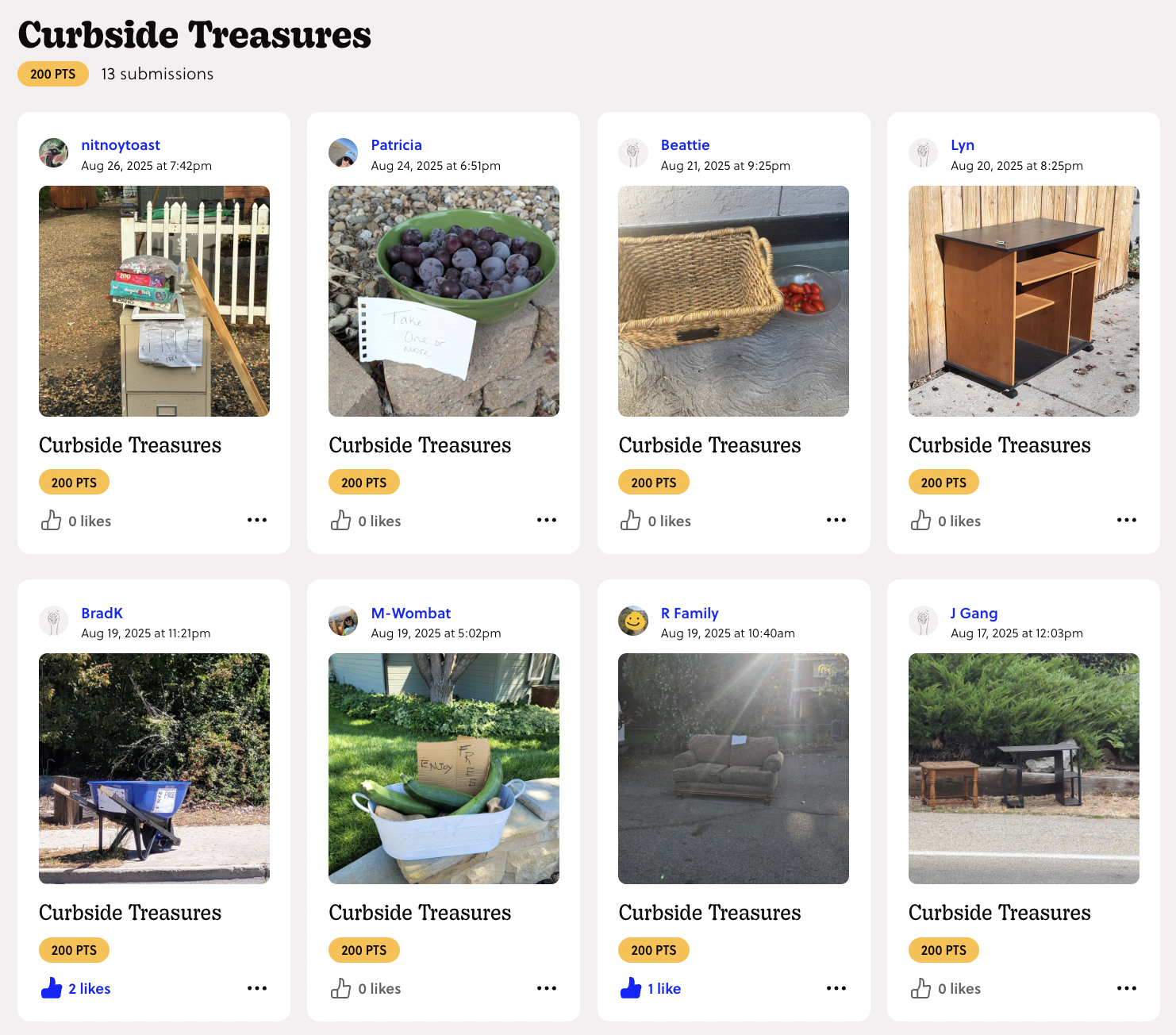The image size is (1176, 1035).
Task: Expand options menu on M-Wombat's card
Action: 547,988
